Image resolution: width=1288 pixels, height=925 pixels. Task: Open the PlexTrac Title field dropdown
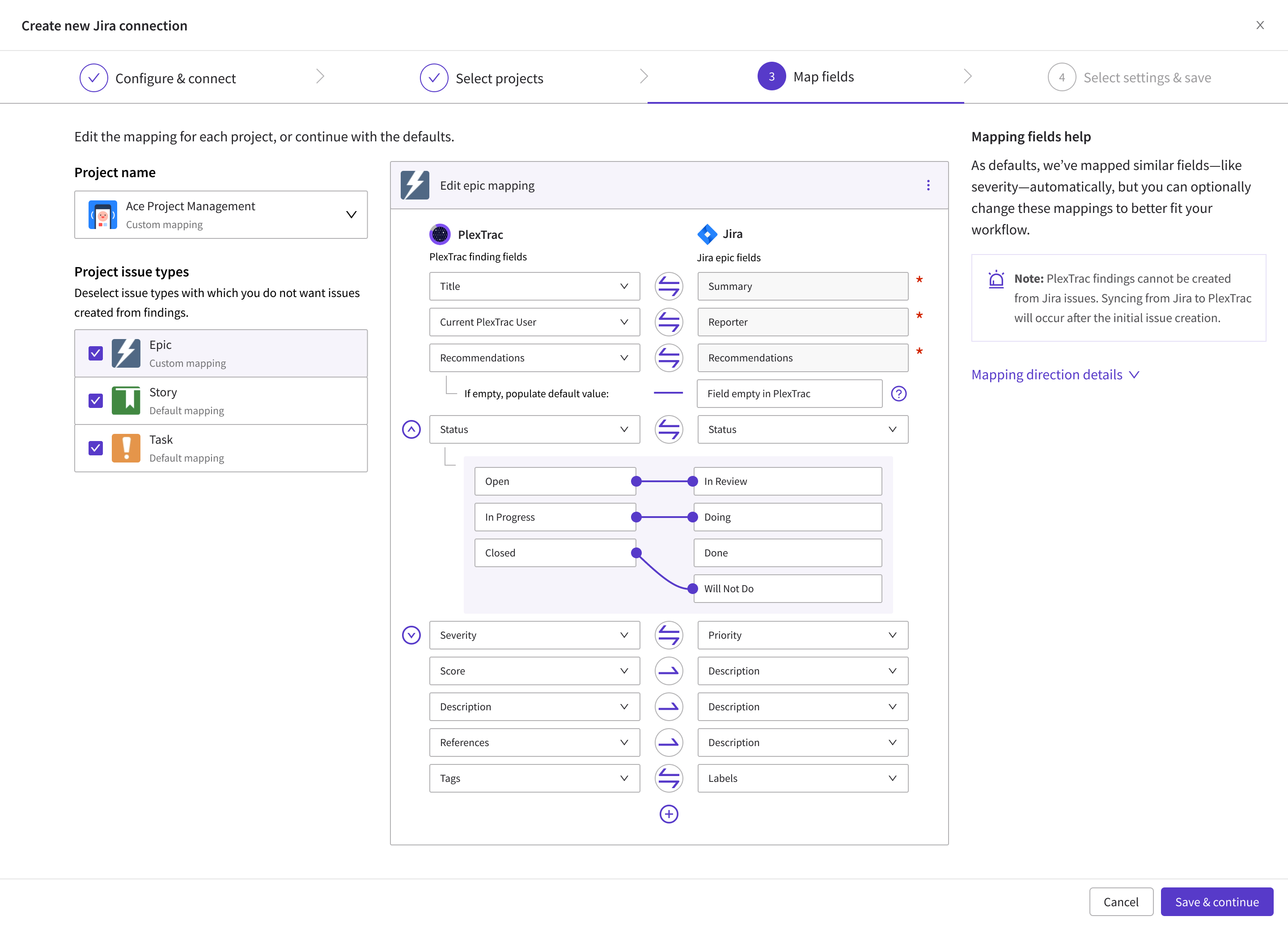coord(534,286)
